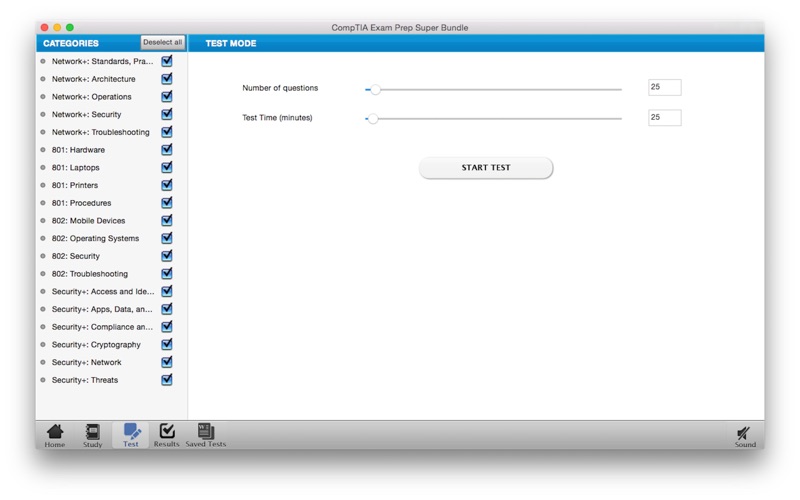The height and width of the screenshot is (500, 800).
Task: Uncheck the 801: Hardware checkbox
Action: click(x=167, y=150)
